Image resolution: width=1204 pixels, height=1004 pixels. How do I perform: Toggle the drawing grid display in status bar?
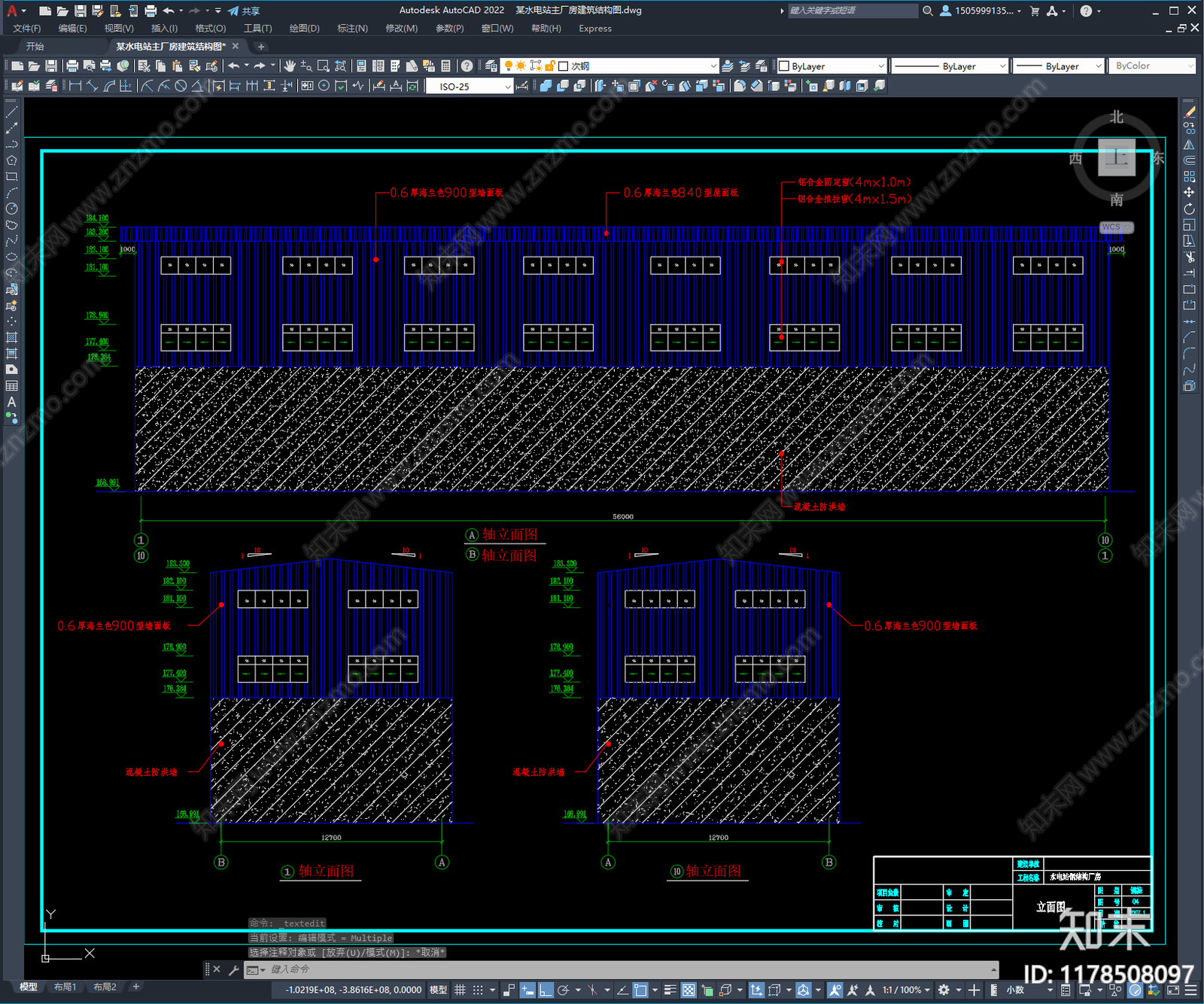(460, 990)
